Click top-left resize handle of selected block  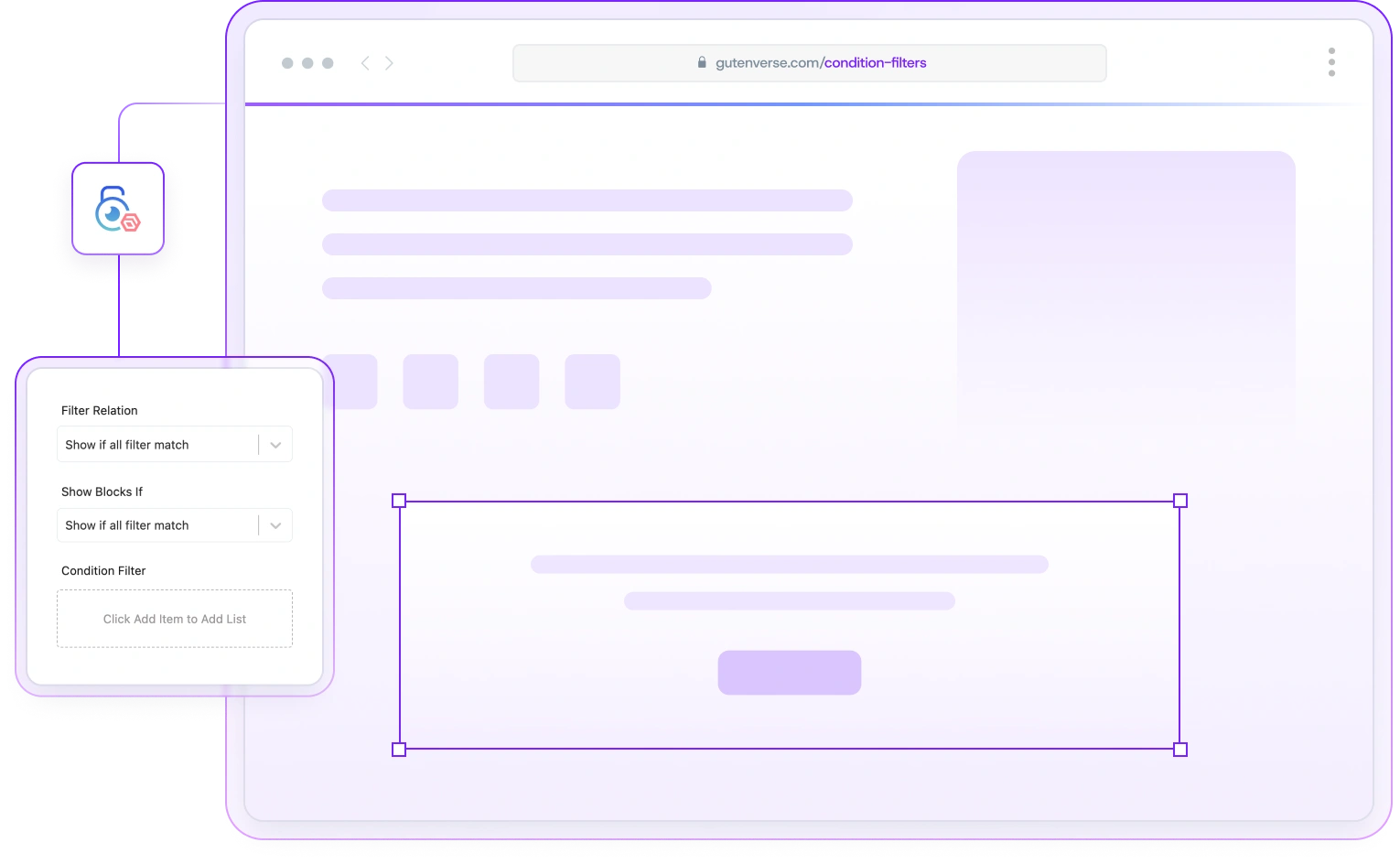click(399, 501)
